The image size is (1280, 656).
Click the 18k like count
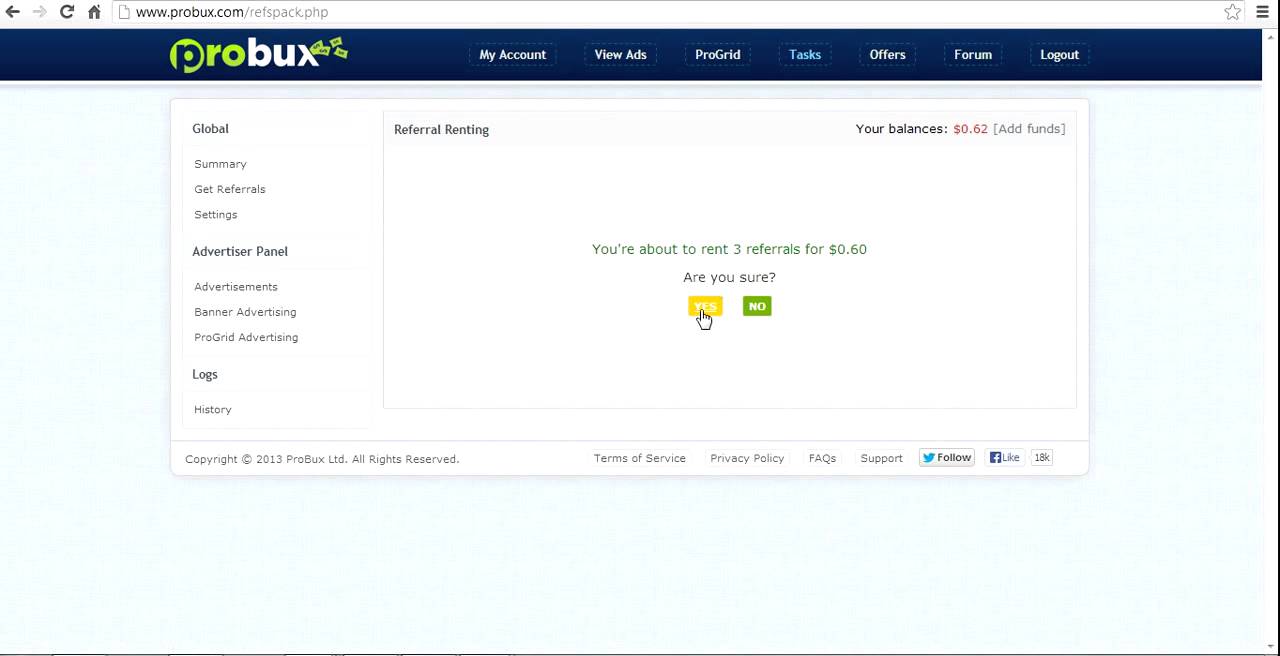point(1041,458)
